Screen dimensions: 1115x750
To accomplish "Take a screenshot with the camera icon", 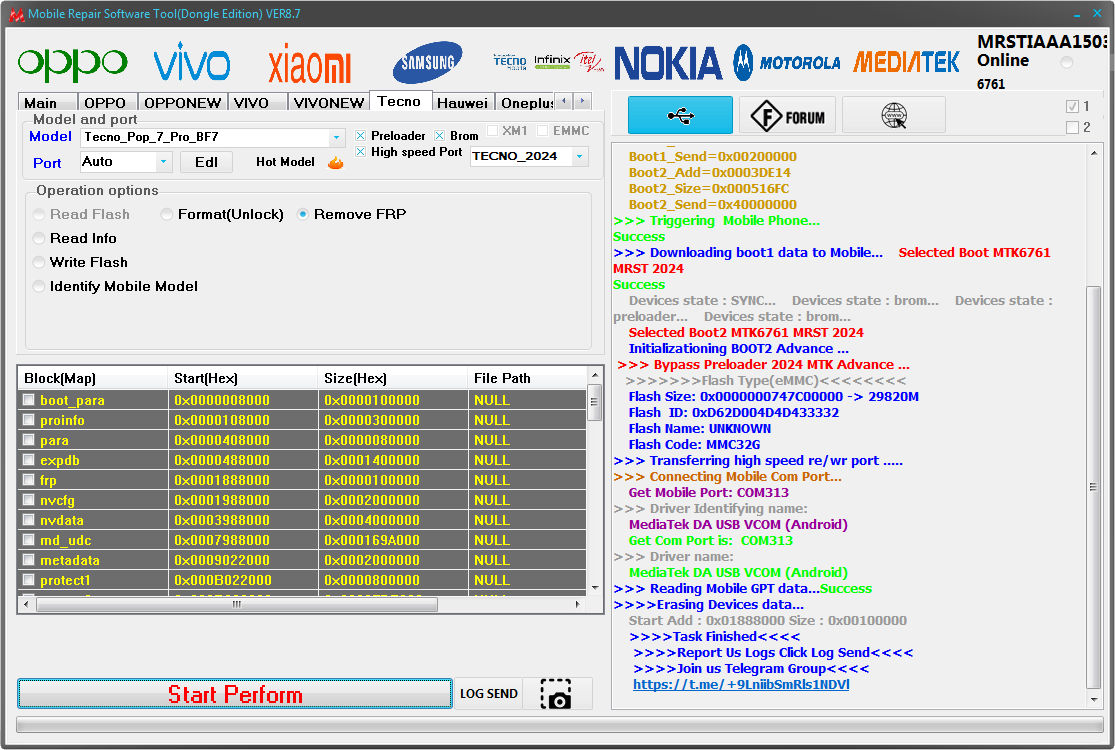I will coord(556,694).
